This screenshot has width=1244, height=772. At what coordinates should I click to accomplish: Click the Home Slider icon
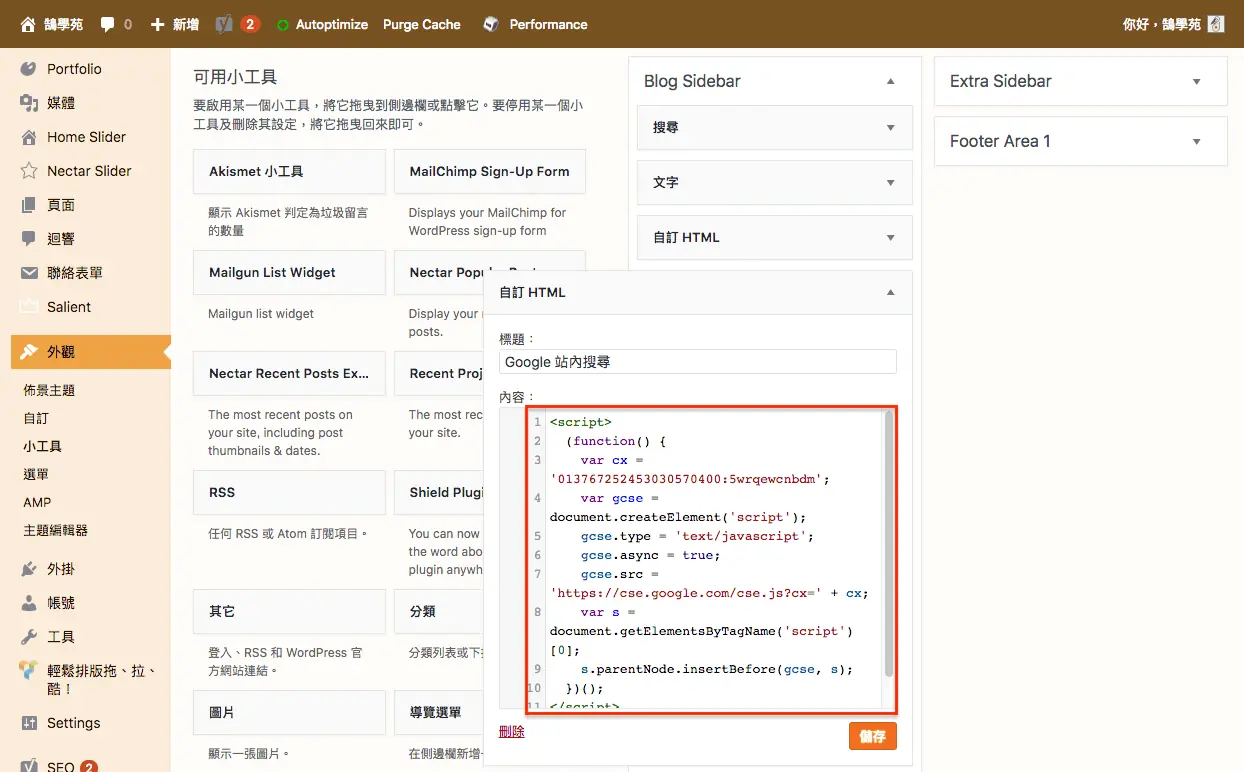pos(29,137)
